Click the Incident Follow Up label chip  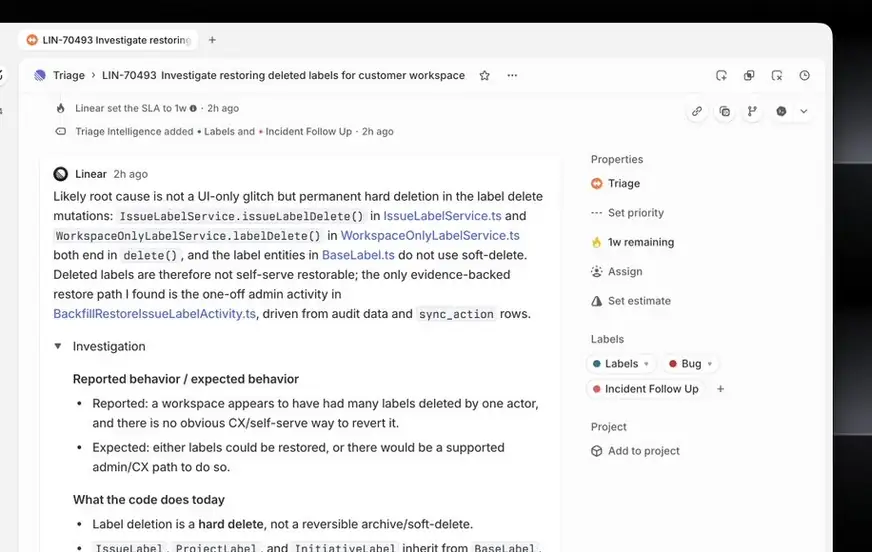646,389
